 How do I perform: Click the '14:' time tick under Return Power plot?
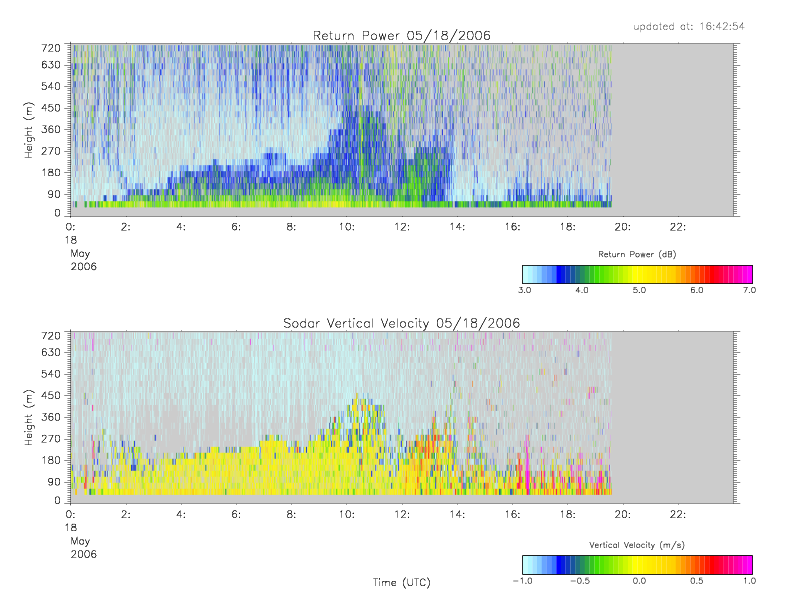click(x=457, y=227)
